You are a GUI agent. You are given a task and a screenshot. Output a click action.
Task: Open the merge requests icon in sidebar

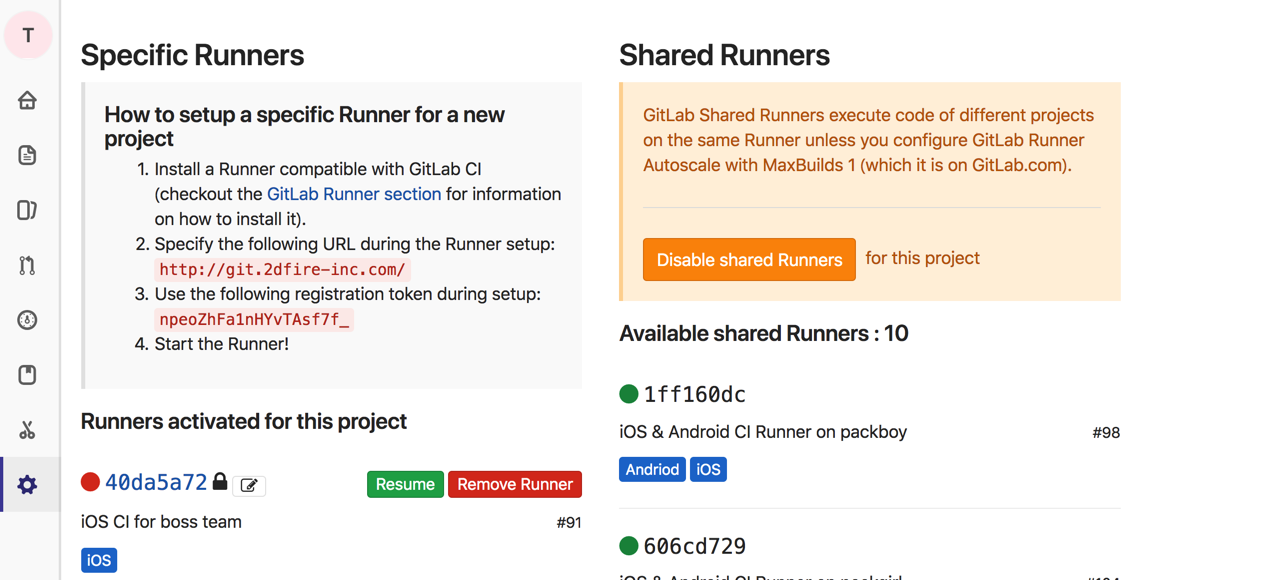(x=28, y=265)
